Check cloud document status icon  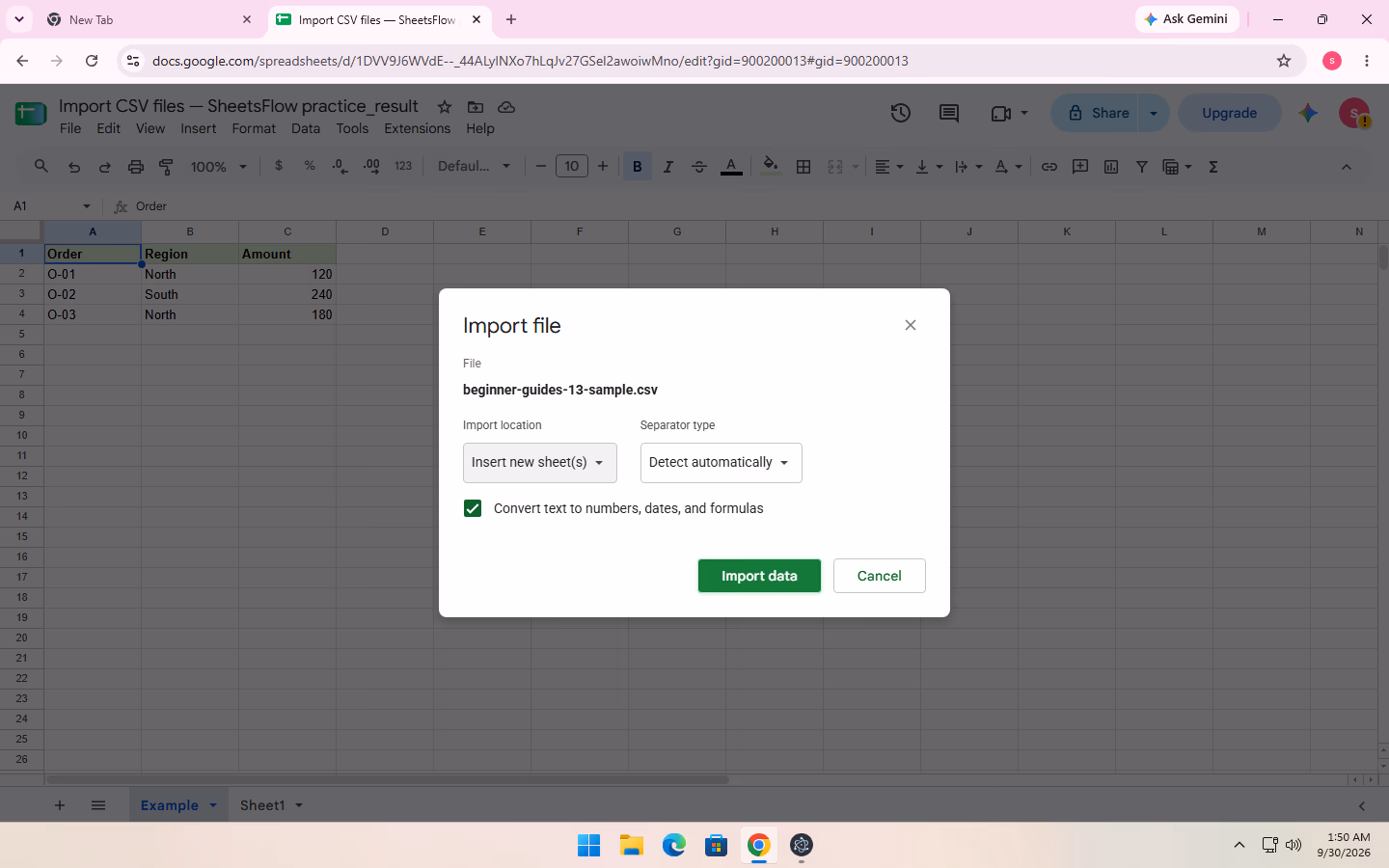tap(506, 107)
